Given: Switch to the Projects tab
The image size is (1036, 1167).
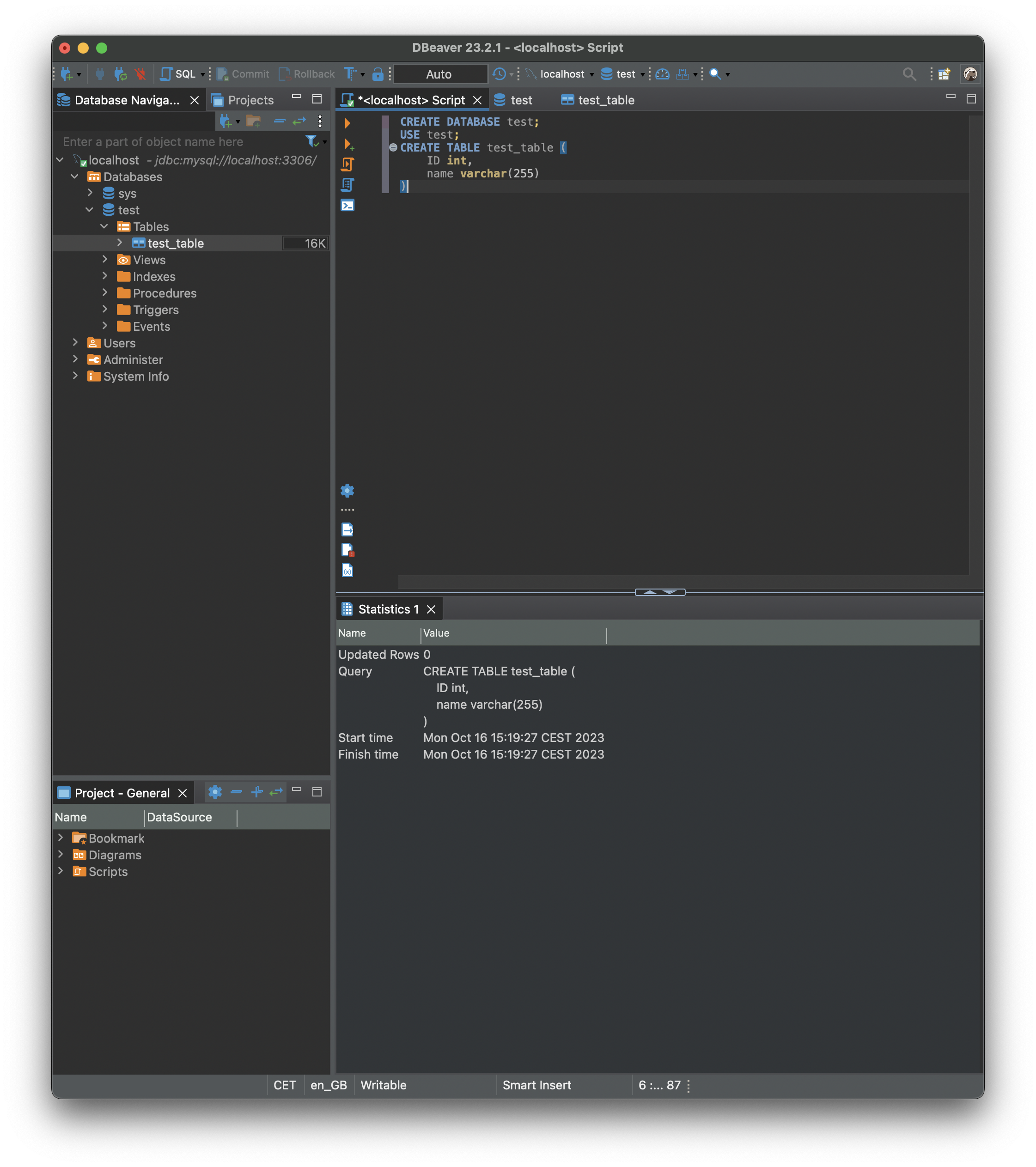Looking at the screenshot, I should coord(244,101).
